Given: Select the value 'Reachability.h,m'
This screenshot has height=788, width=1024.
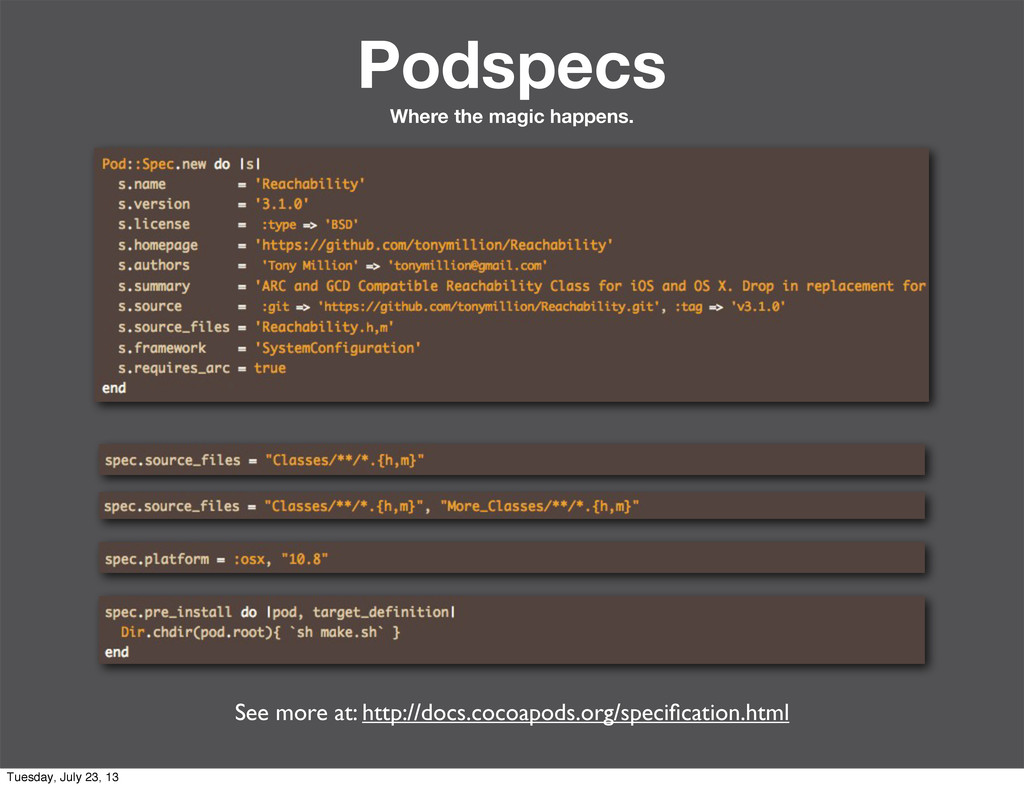Looking at the screenshot, I should coord(324,327).
